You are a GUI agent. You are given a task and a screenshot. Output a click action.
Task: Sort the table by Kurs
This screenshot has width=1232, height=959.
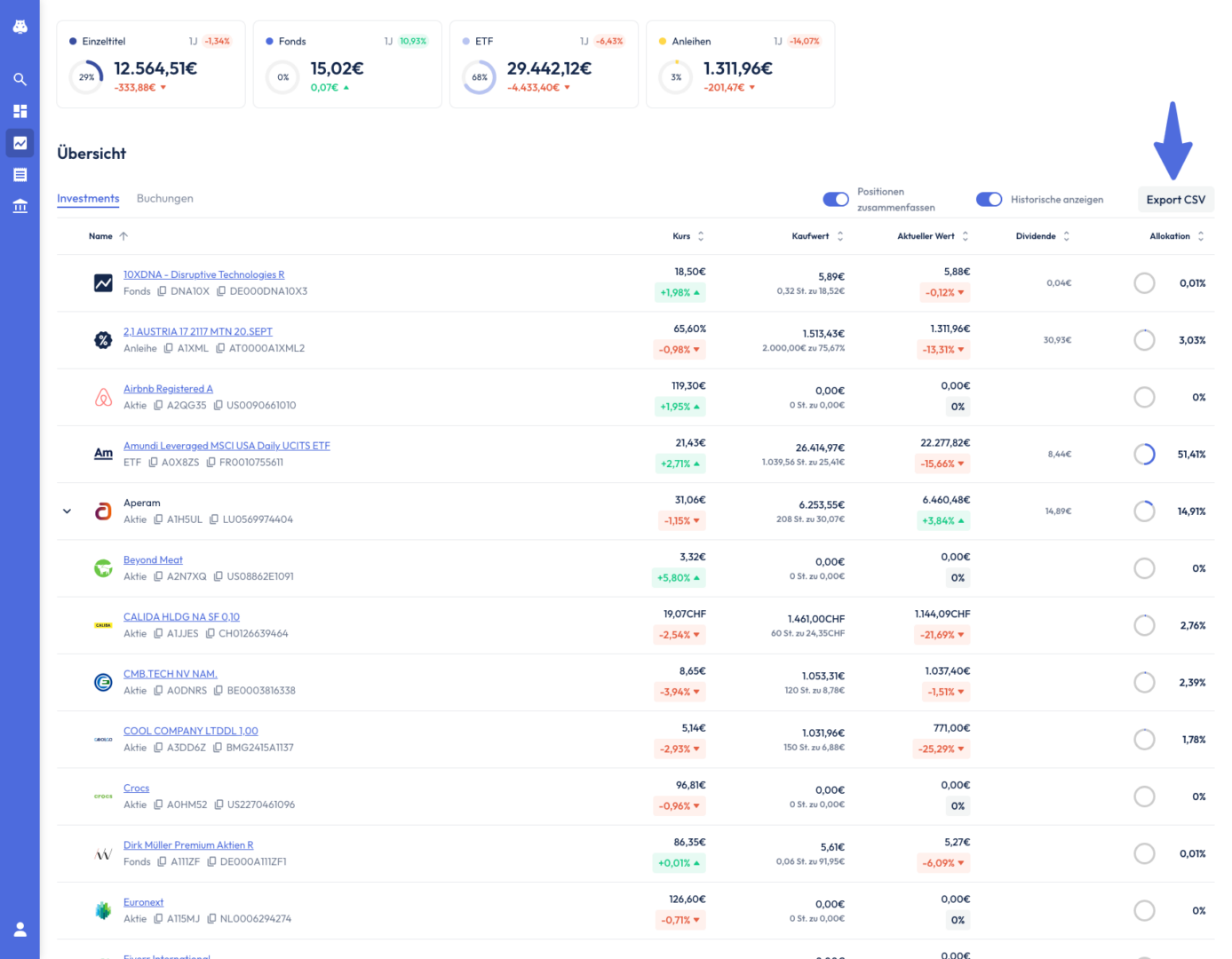coord(688,236)
